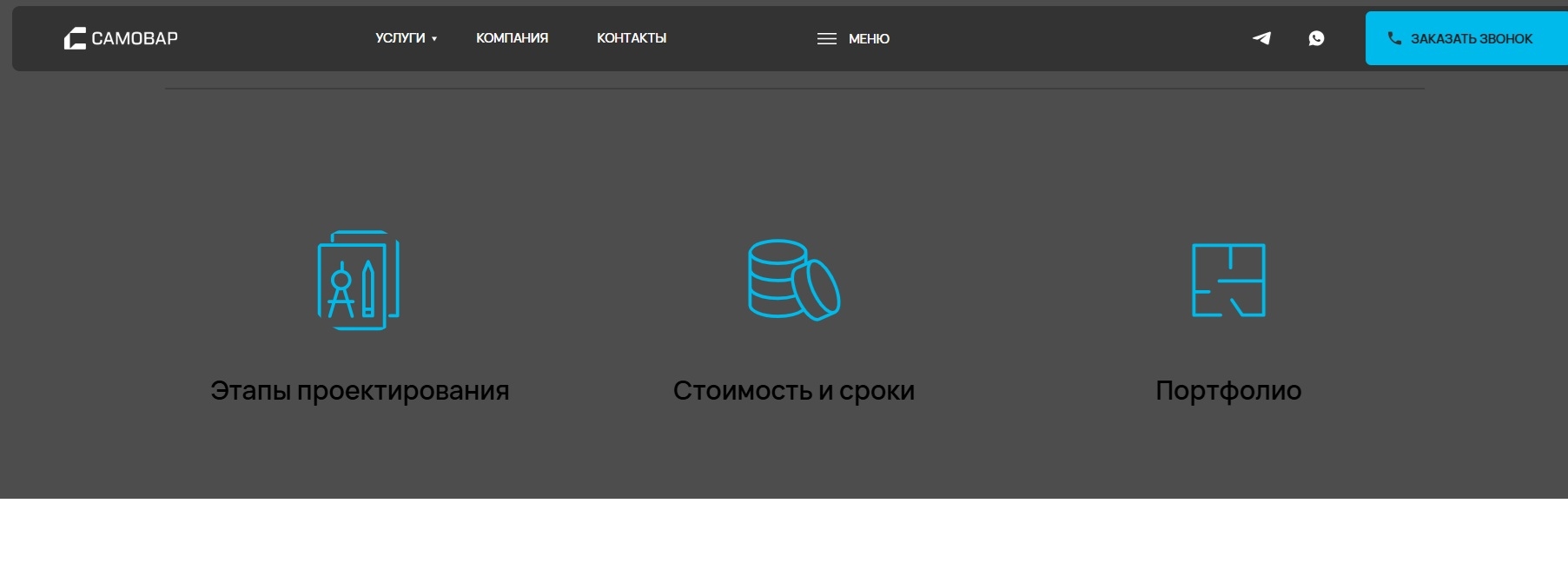Click the design stages compass icon

[x=359, y=280]
